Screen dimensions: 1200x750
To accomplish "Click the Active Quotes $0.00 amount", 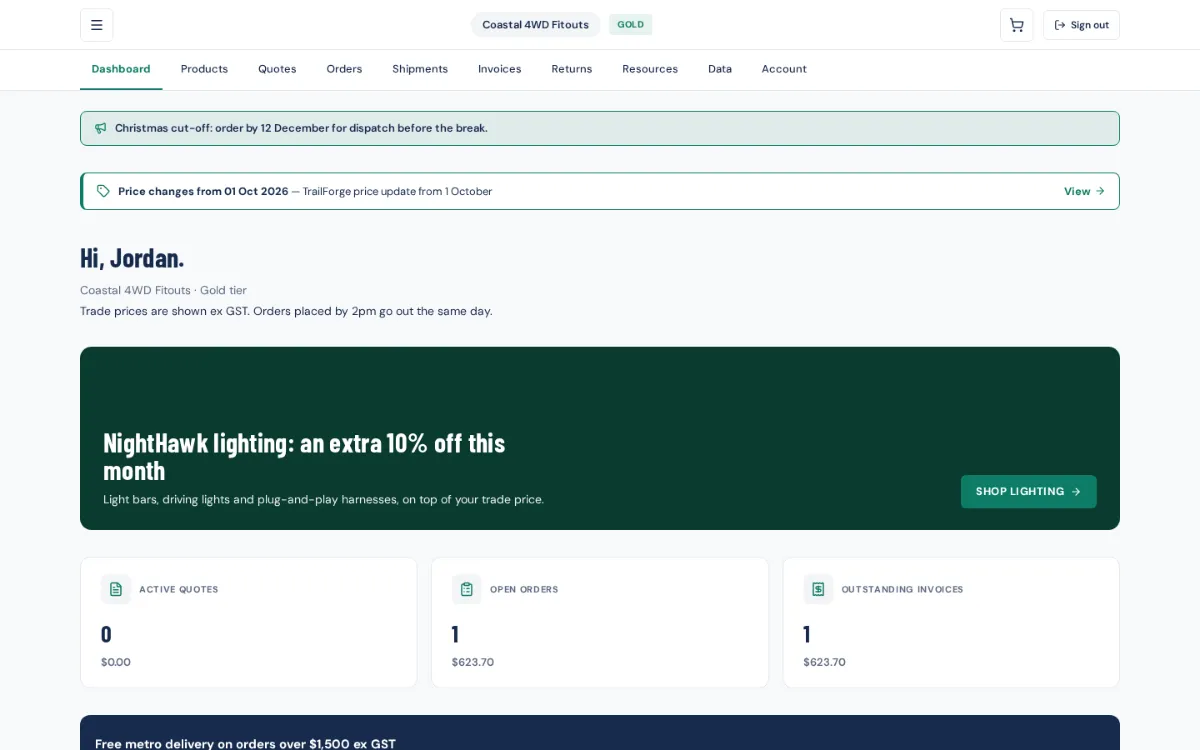I will (116, 662).
